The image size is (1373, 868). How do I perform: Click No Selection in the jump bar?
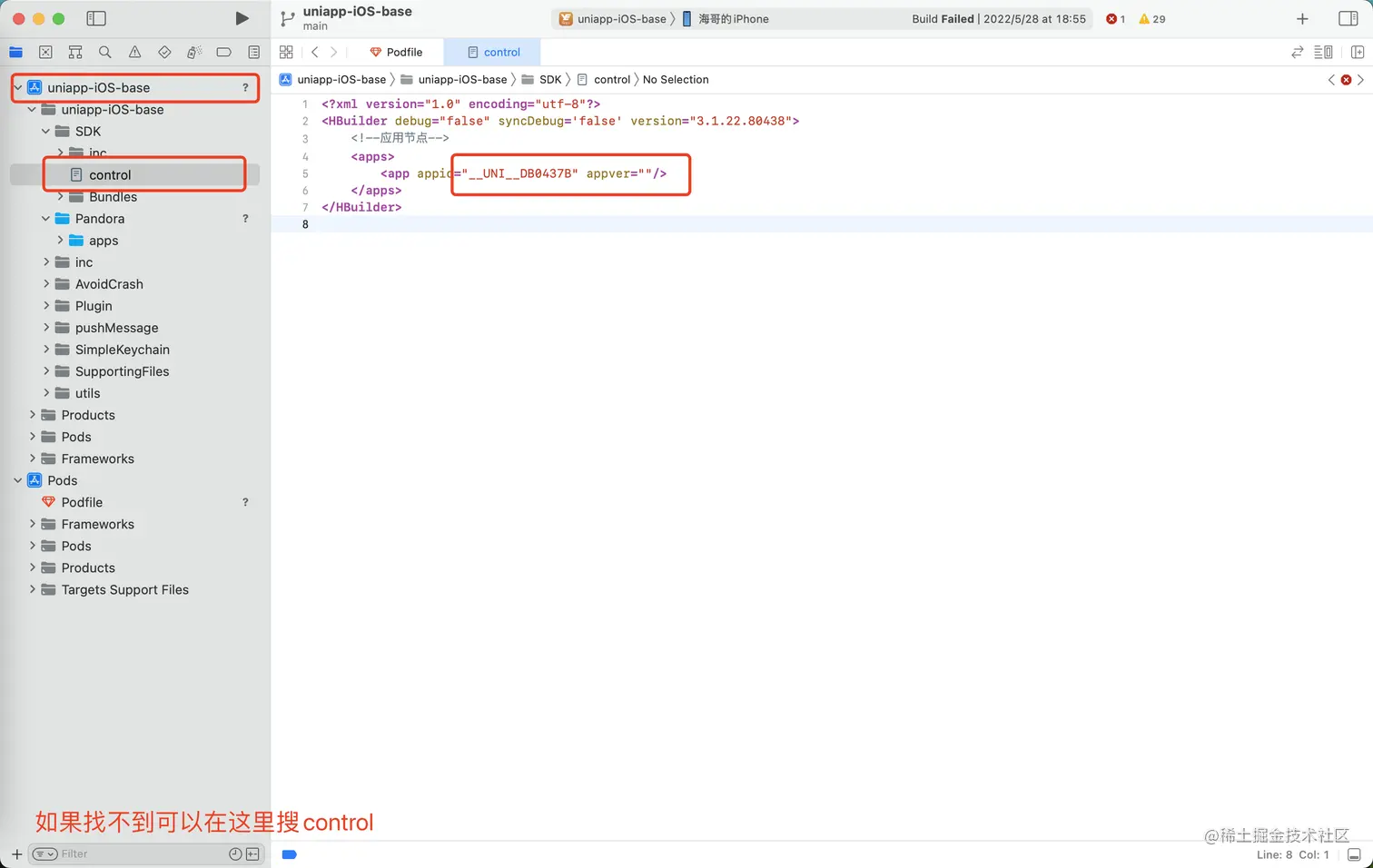pos(676,80)
